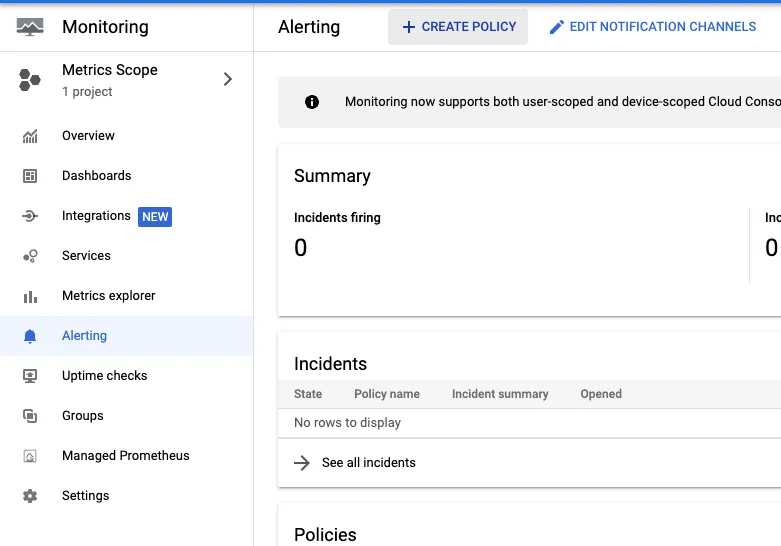Click the Groups stacked-squares icon

pyautogui.click(x=30, y=416)
